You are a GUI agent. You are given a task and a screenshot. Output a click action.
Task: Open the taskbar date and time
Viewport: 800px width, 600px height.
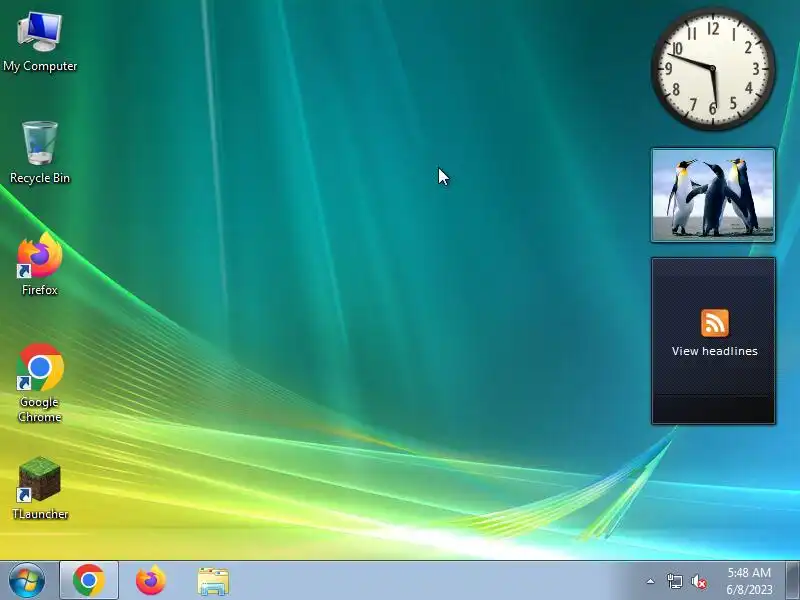click(x=749, y=581)
